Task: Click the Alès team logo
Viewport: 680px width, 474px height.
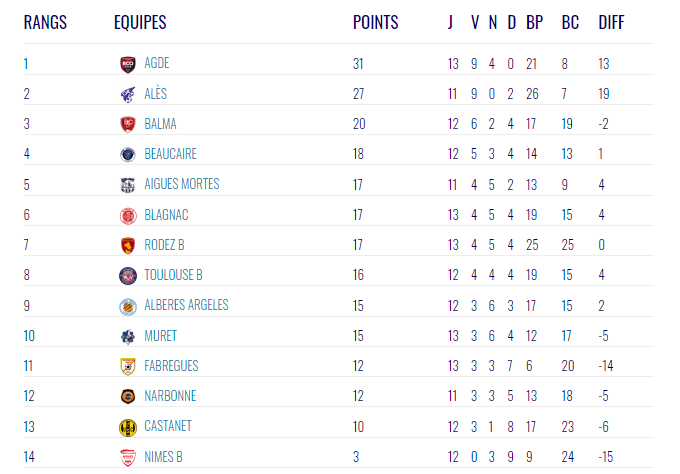Action: [128, 94]
